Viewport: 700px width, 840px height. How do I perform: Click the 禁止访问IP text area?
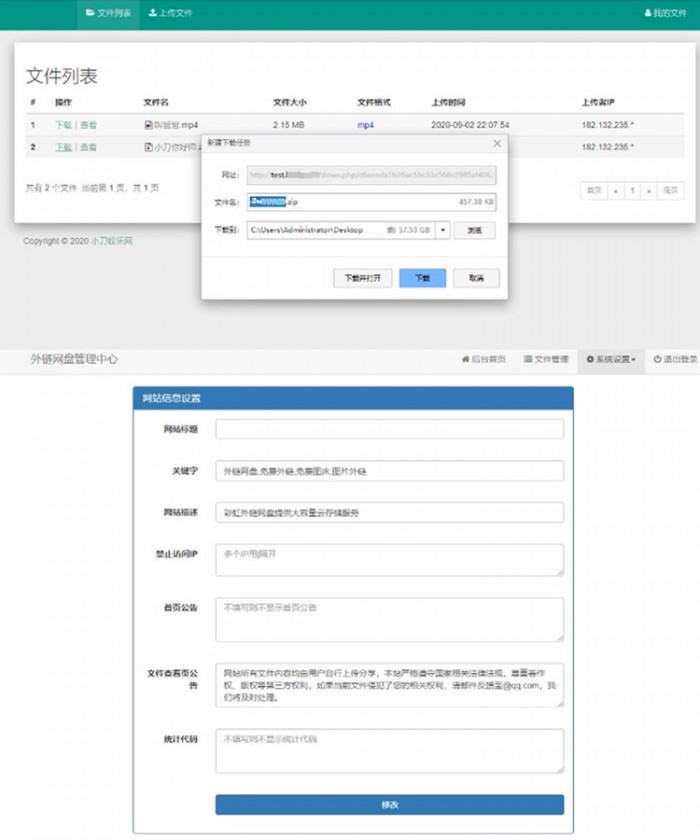pyautogui.click(x=389, y=560)
